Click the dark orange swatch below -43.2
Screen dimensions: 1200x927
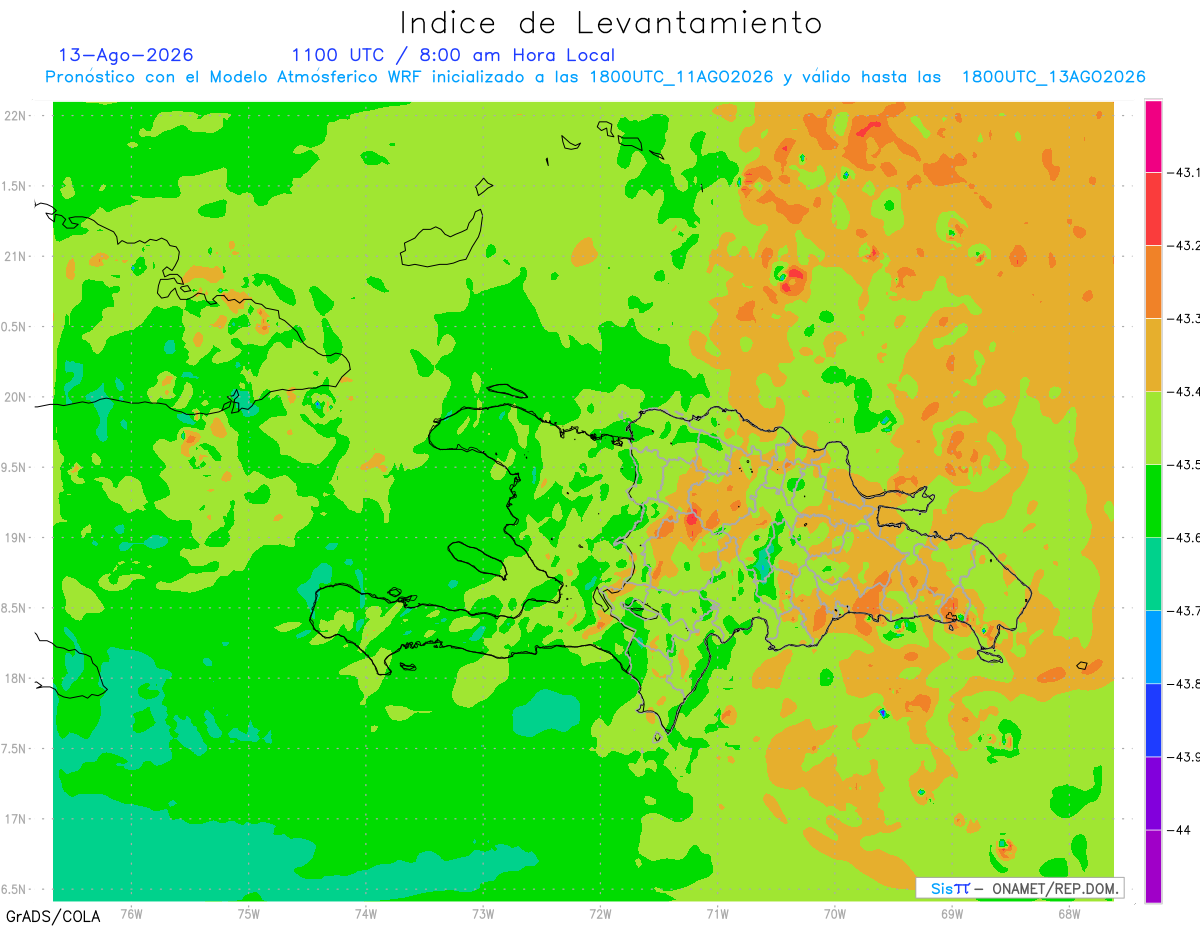(x=1153, y=281)
